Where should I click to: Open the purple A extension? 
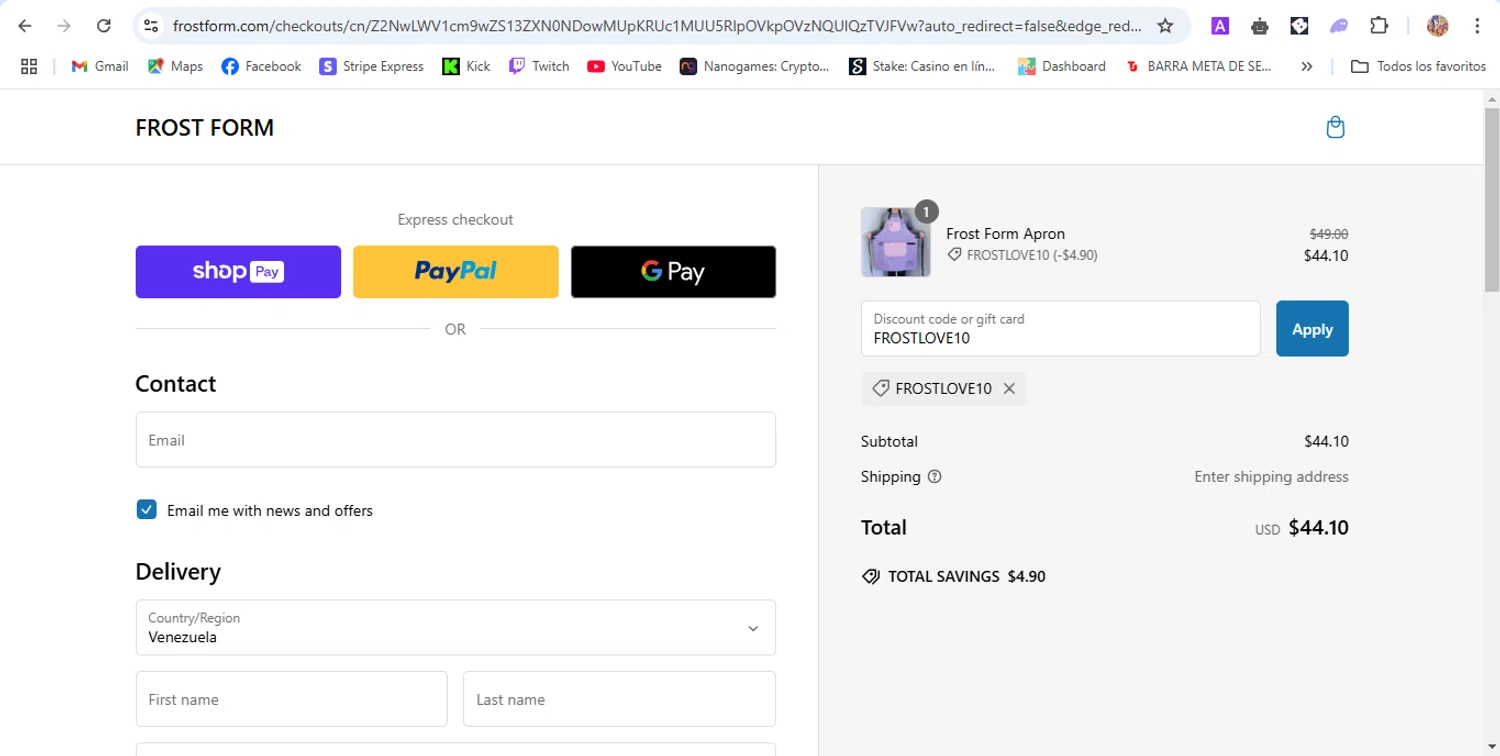pyautogui.click(x=1220, y=26)
